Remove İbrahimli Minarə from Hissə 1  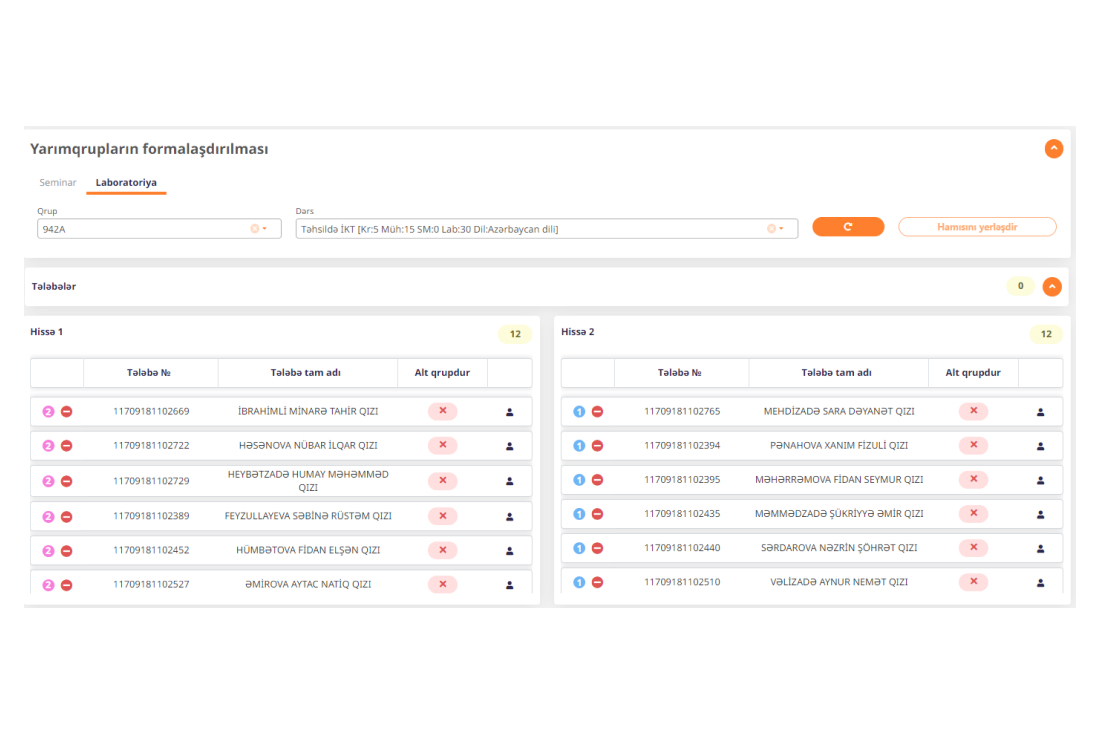67,412
